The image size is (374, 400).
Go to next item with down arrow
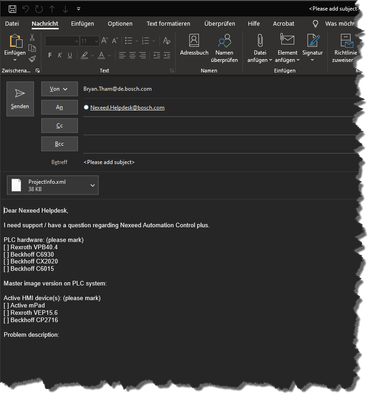[65, 9]
